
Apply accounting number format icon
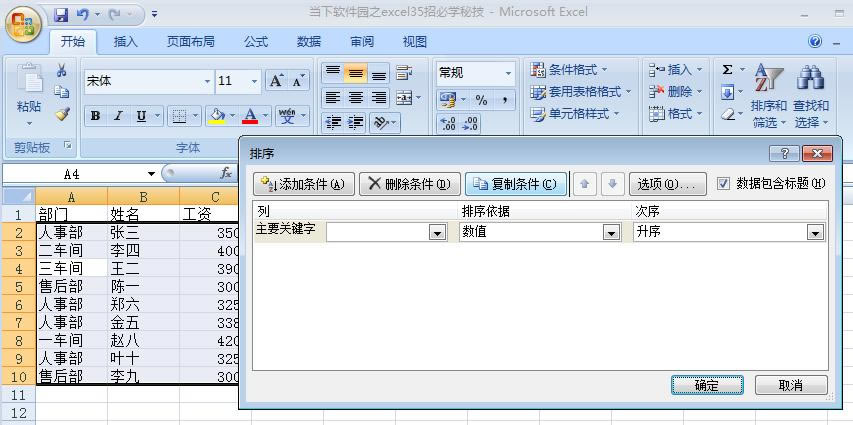point(448,100)
